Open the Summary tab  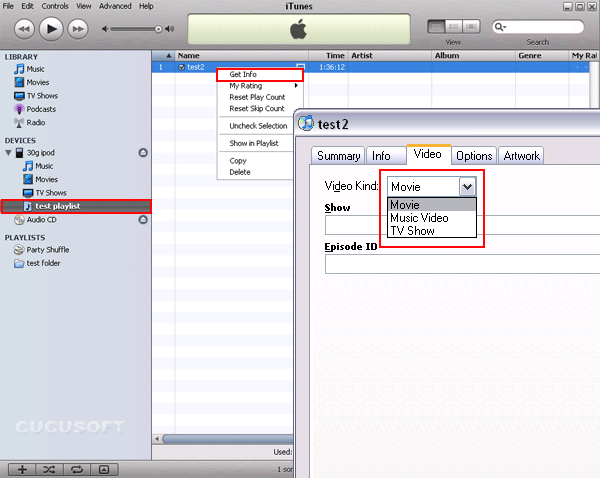point(338,156)
